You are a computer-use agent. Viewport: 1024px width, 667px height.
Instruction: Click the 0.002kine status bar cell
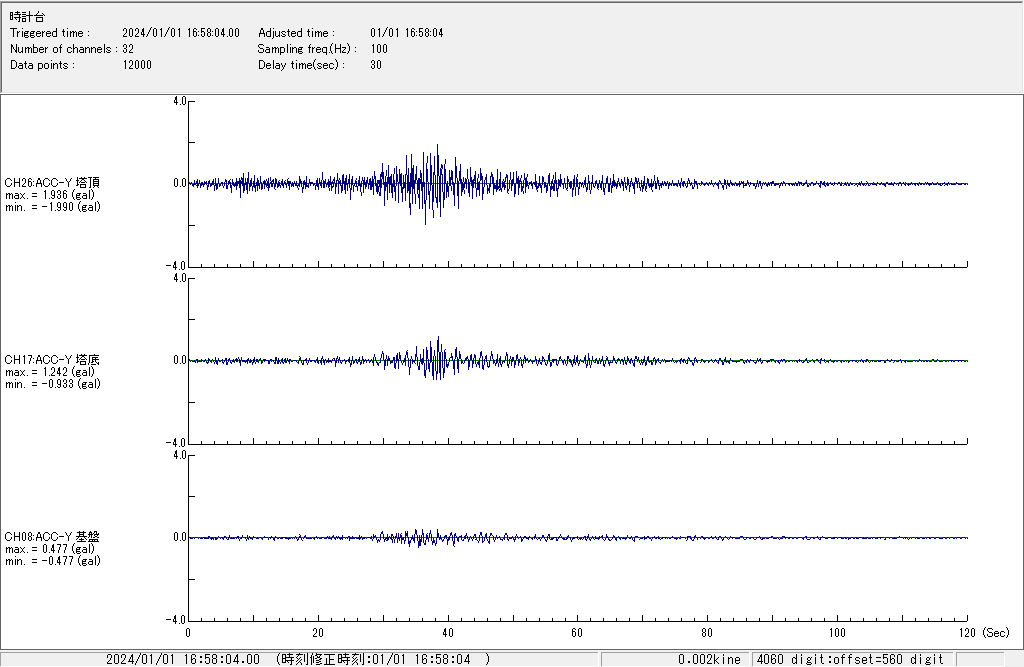(708, 659)
